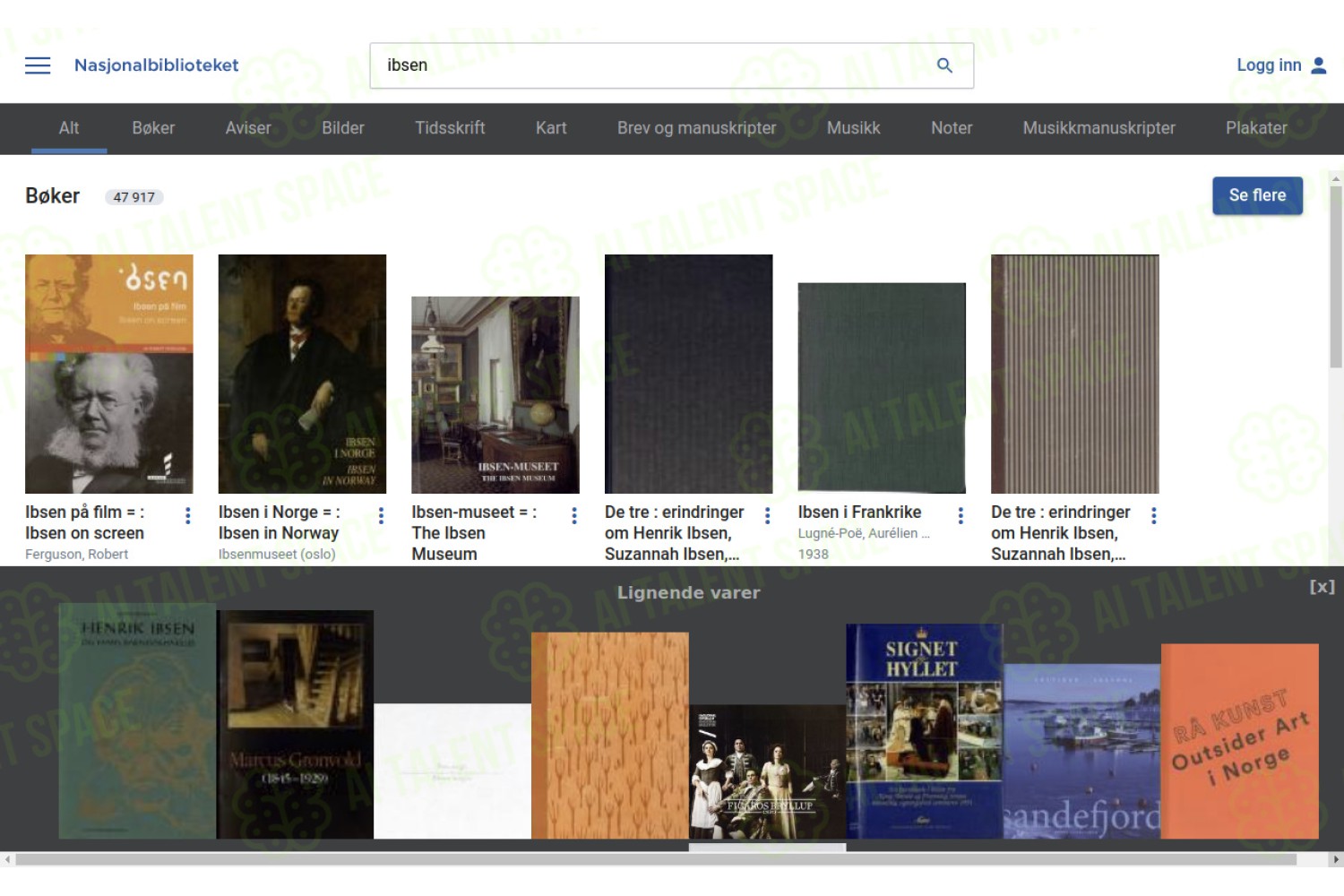Open options menu for Ibsen i Norge

(x=381, y=515)
